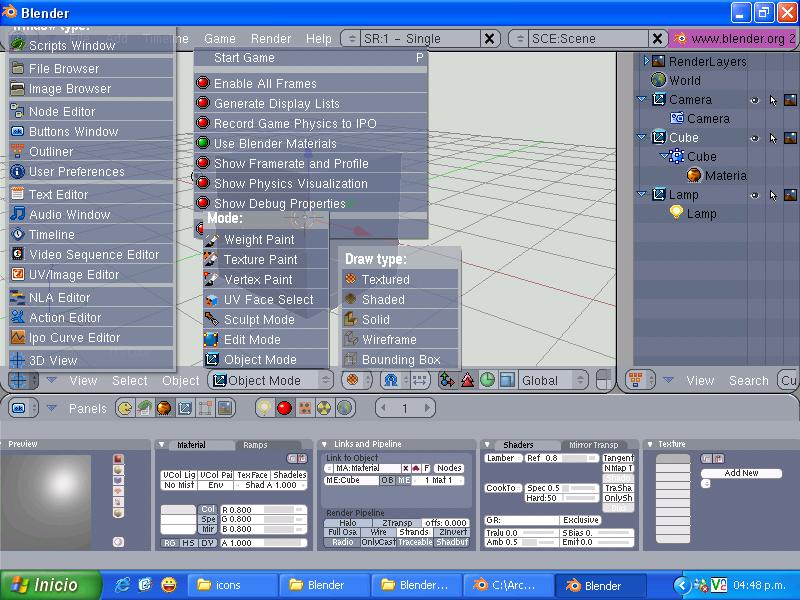Pick Buttons Window from window type list

pos(91,132)
